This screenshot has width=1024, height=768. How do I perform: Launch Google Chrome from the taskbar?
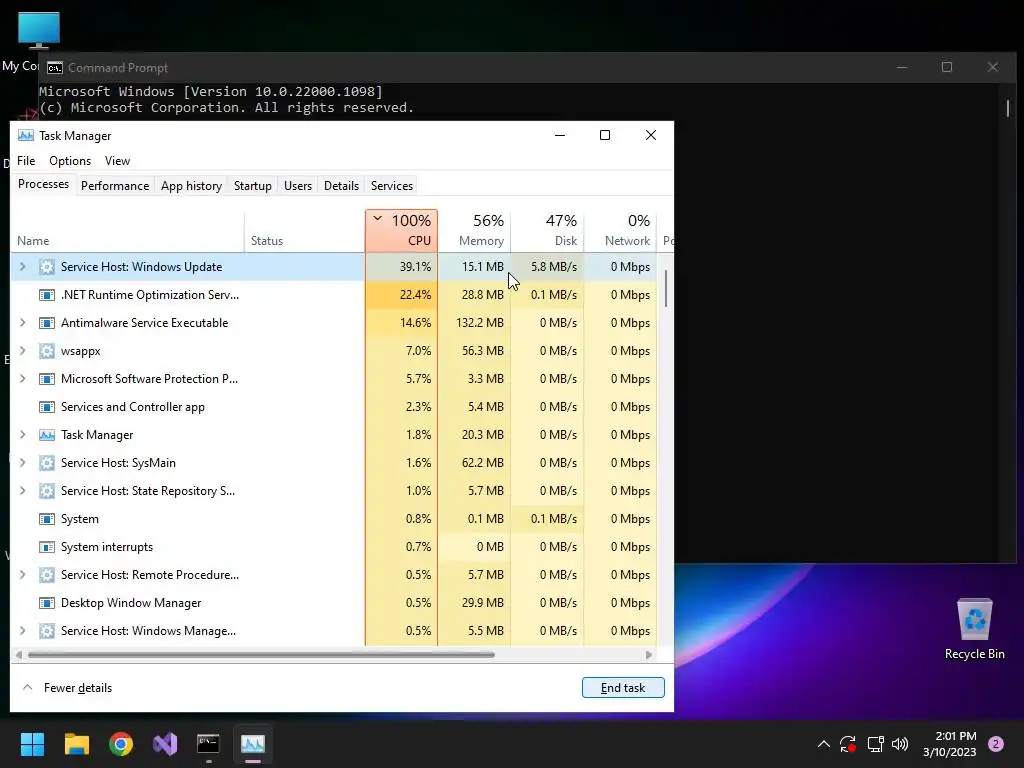coord(121,744)
